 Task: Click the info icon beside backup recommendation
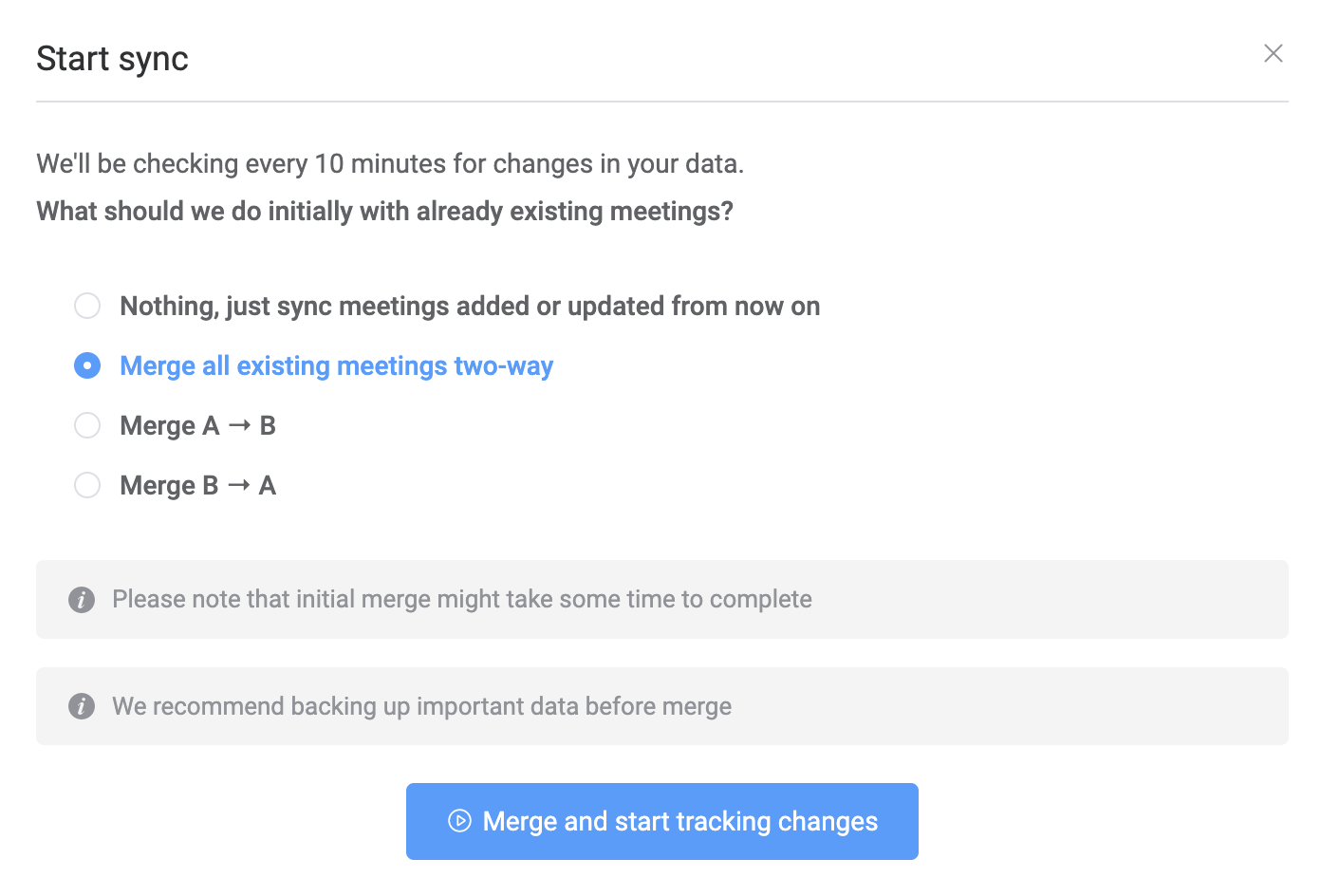click(x=82, y=706)
